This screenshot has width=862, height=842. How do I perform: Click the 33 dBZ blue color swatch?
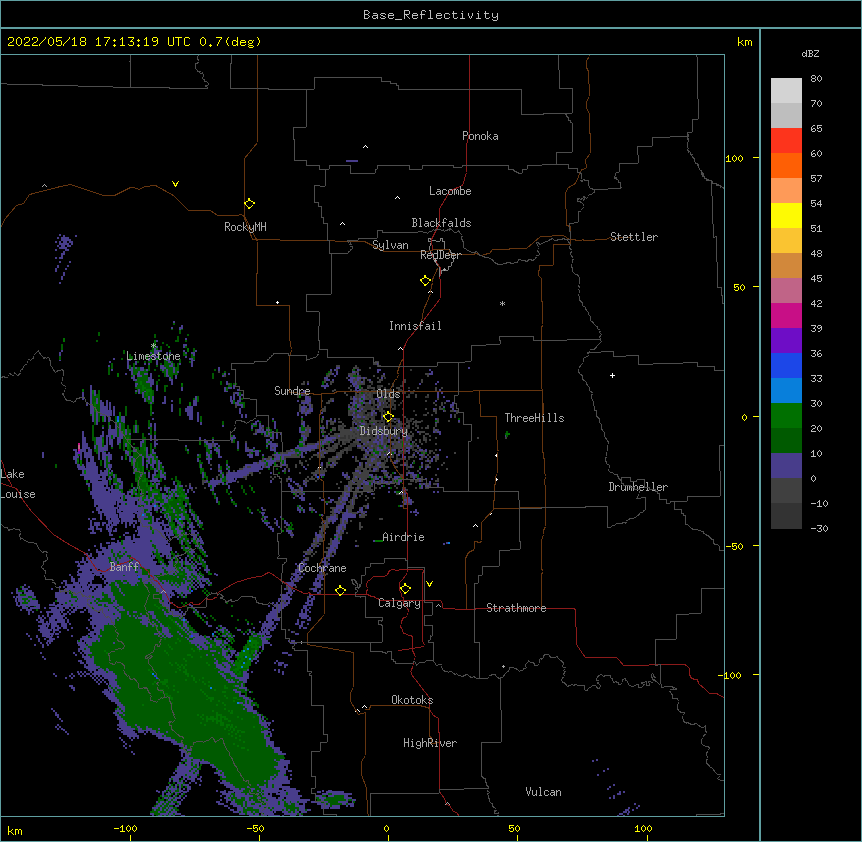click(786, 390)
